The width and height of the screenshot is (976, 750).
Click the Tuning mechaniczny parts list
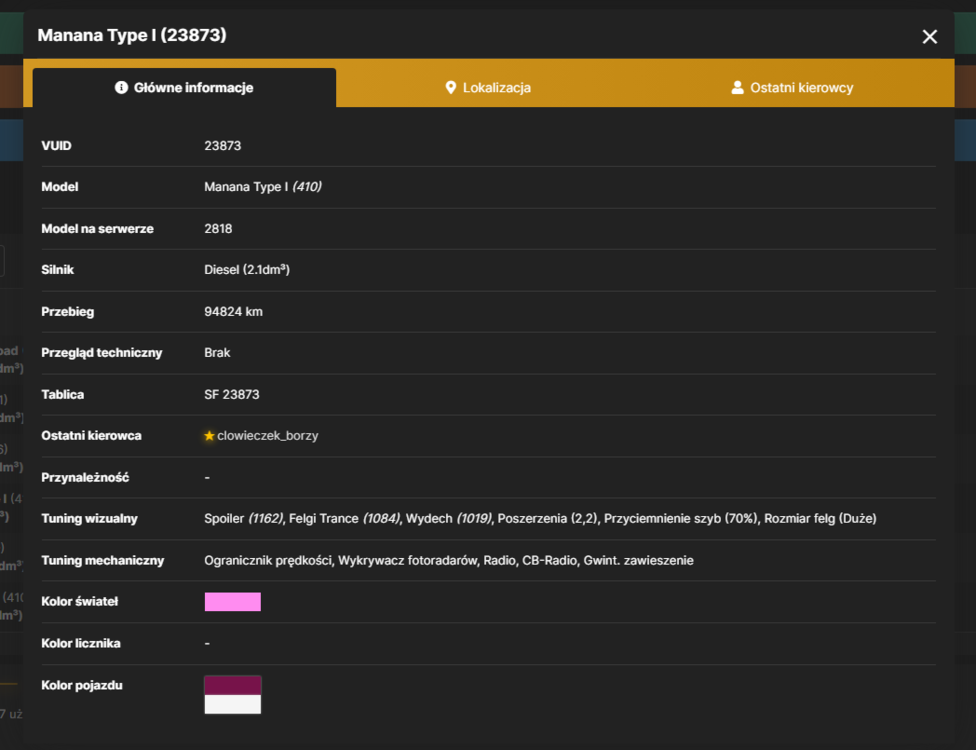coord(449,560)
